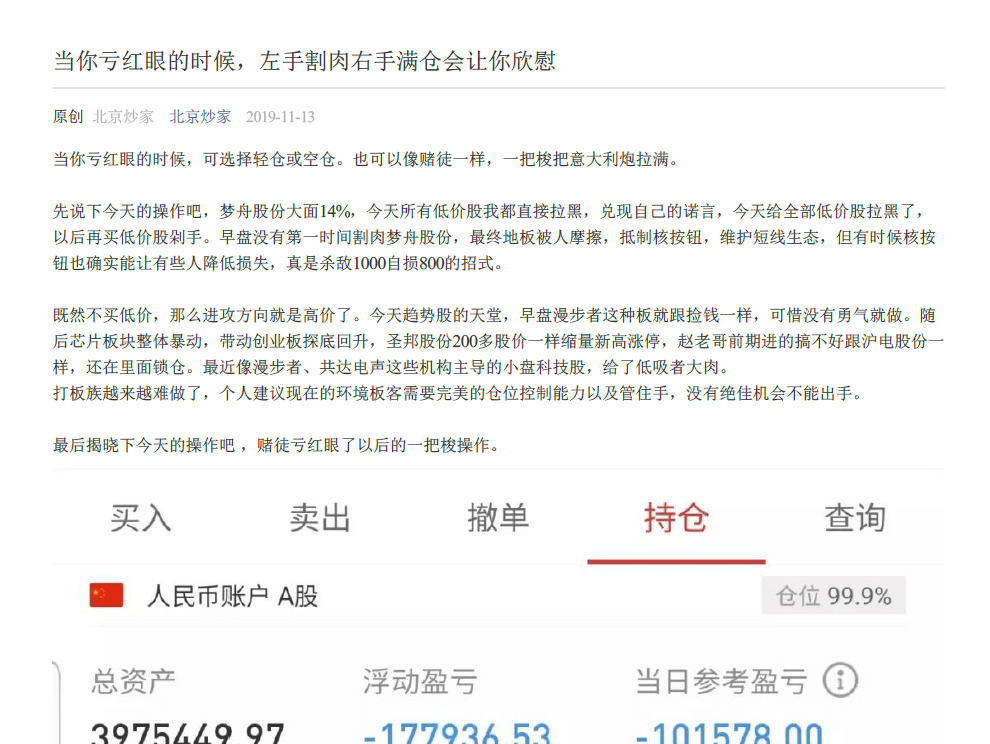Open the 撤单 (Cancel order) tab
The height and width of the screenshot is (744, 990).
click(498, 519)
